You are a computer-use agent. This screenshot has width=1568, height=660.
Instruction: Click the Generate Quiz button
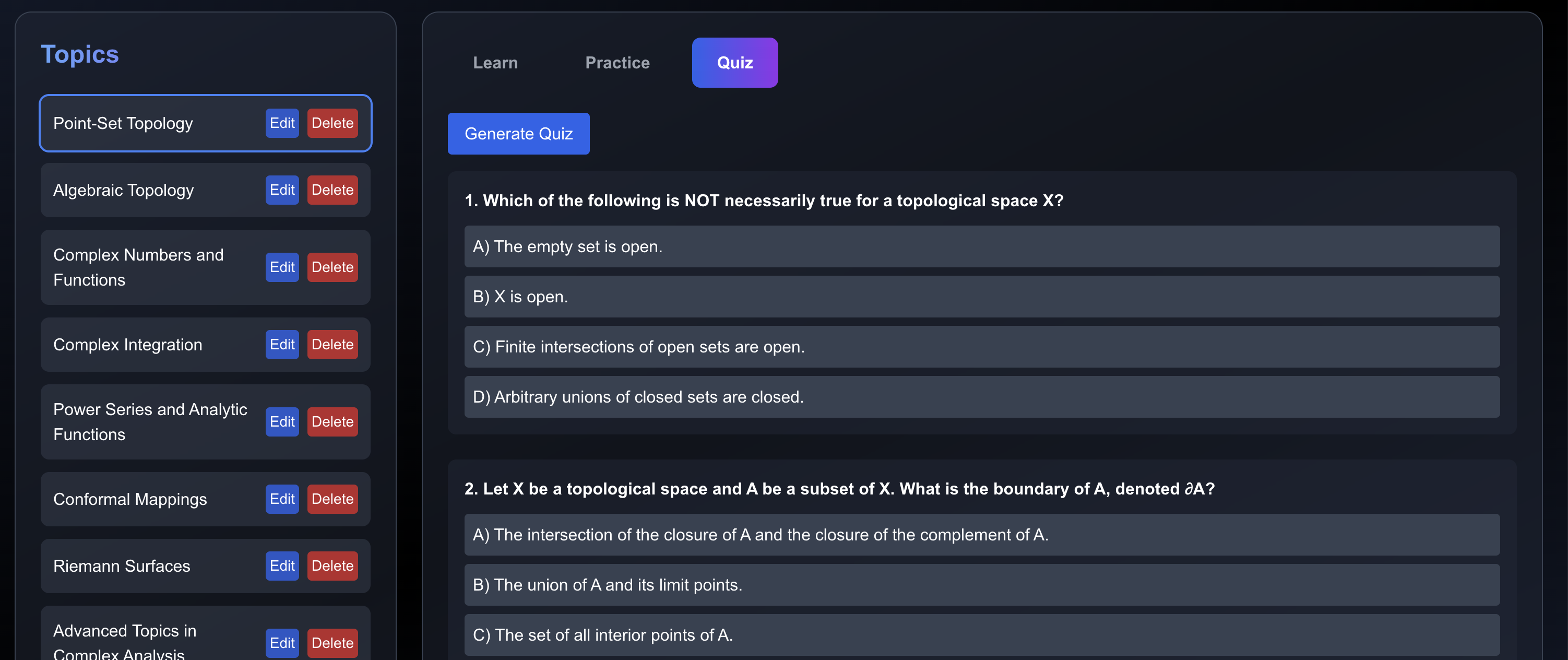tap(519, 133)
